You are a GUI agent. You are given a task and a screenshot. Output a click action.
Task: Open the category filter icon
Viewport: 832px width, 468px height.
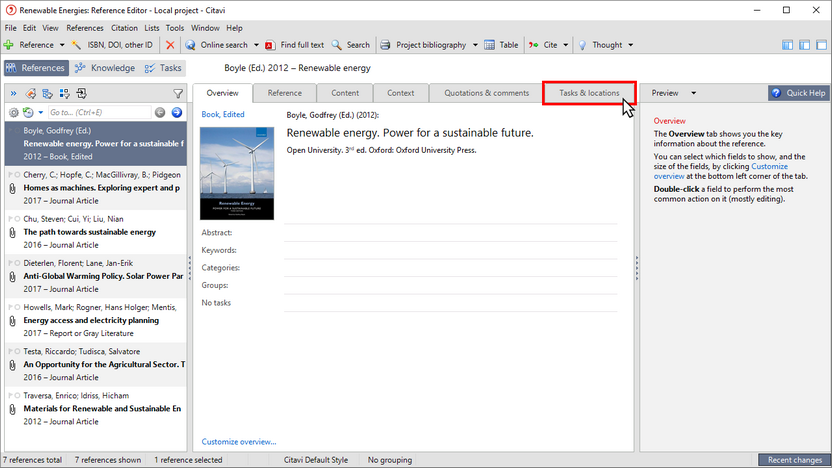[x=48, y=93]
